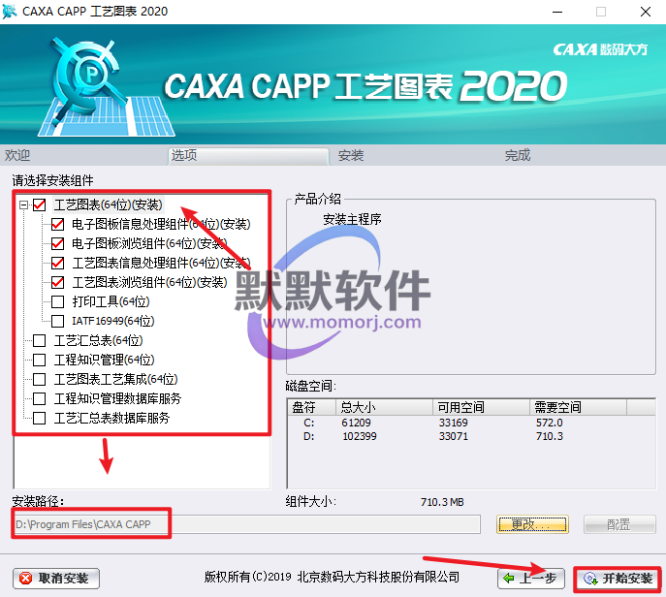Check the 工艺汇总表(64位) component
Screen dimensions: 666x597
tap(40, 341)
